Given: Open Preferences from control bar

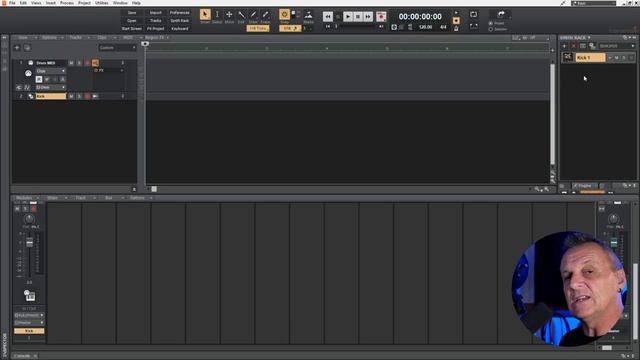Looking at the screenshot, I should click(x=180, y=13).
